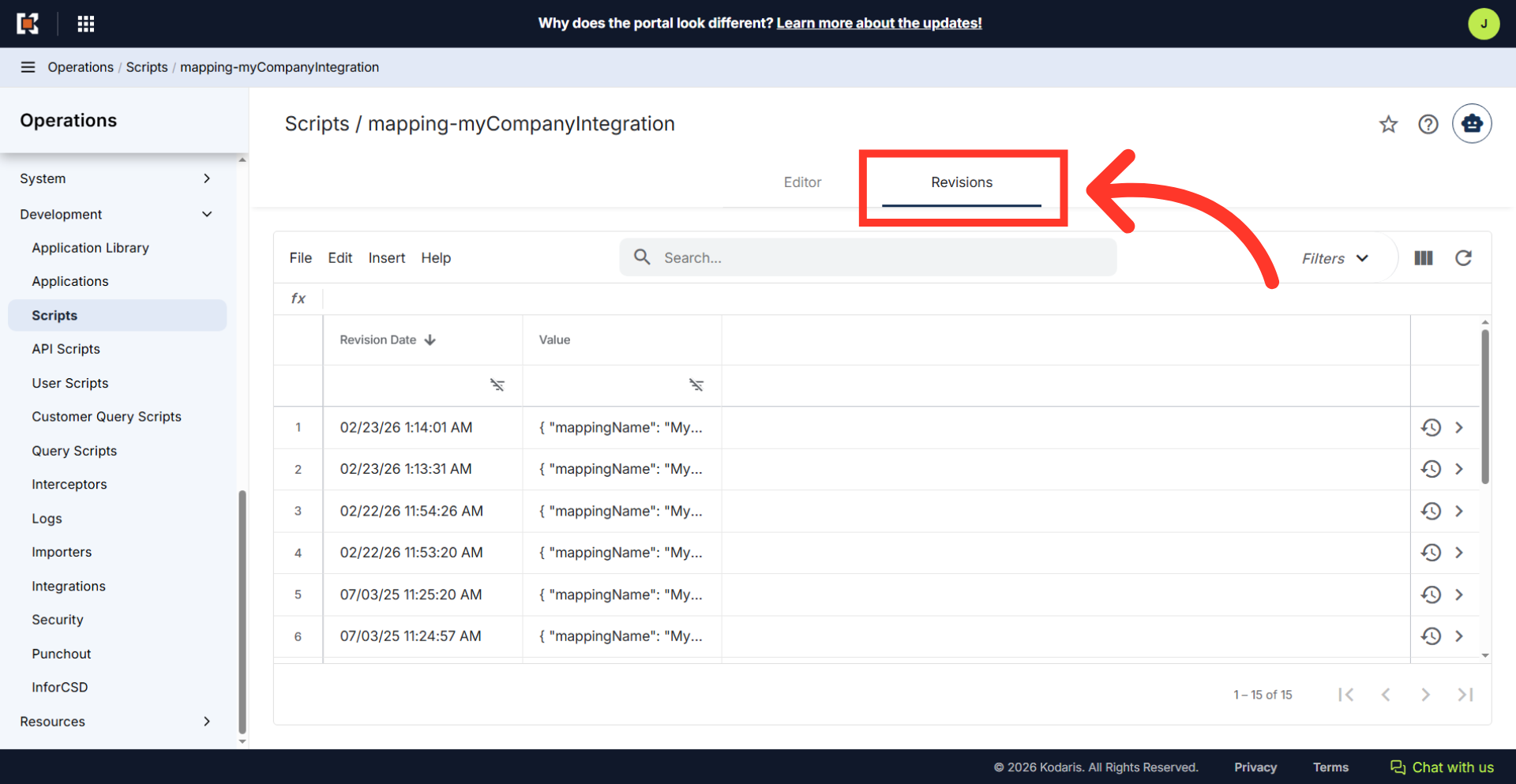Click the Operations breadcrumb link
This screenshot has height=784, width=1516.
(81, 67)
